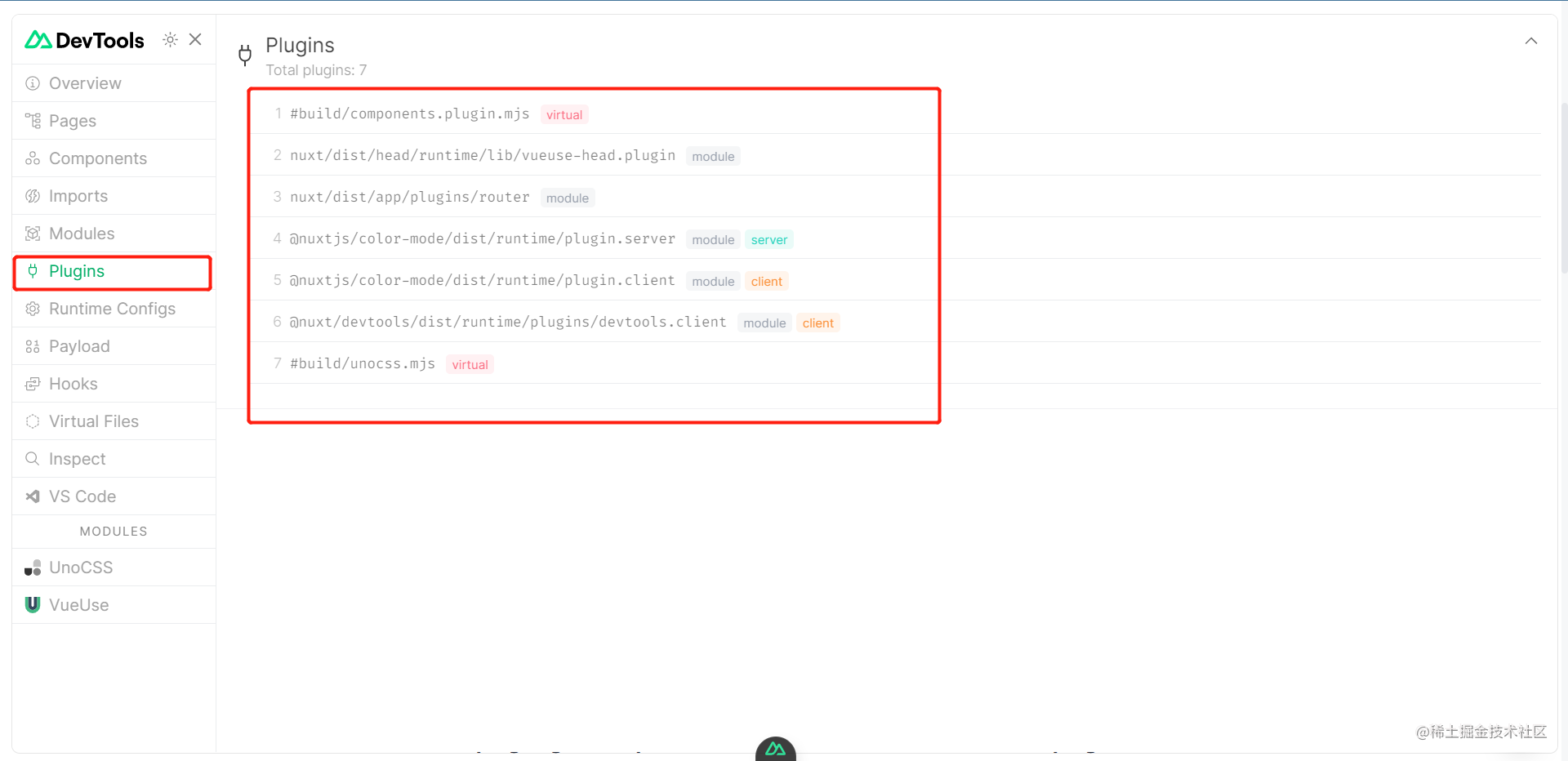Switch to the Payload tab
1568x761 pixels.
(78, 345)
